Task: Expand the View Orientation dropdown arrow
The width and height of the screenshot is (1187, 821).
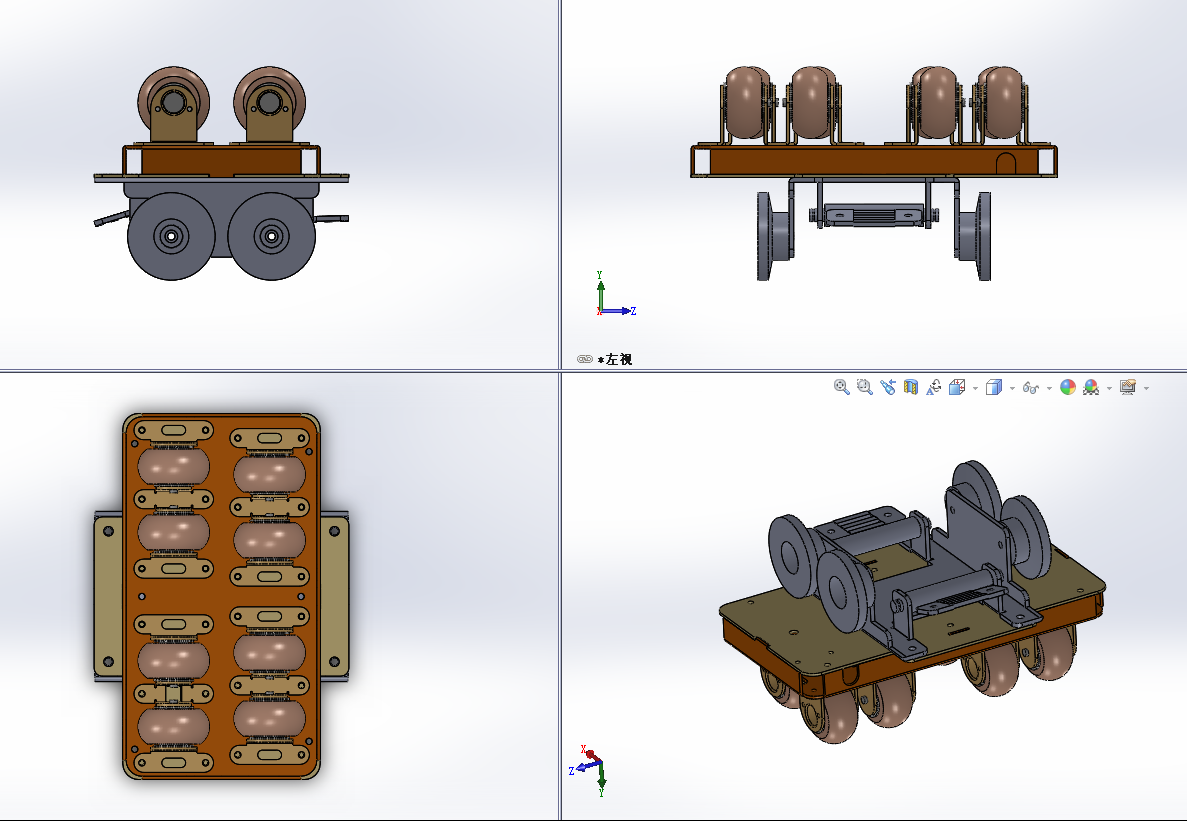Action: (975, 388)
